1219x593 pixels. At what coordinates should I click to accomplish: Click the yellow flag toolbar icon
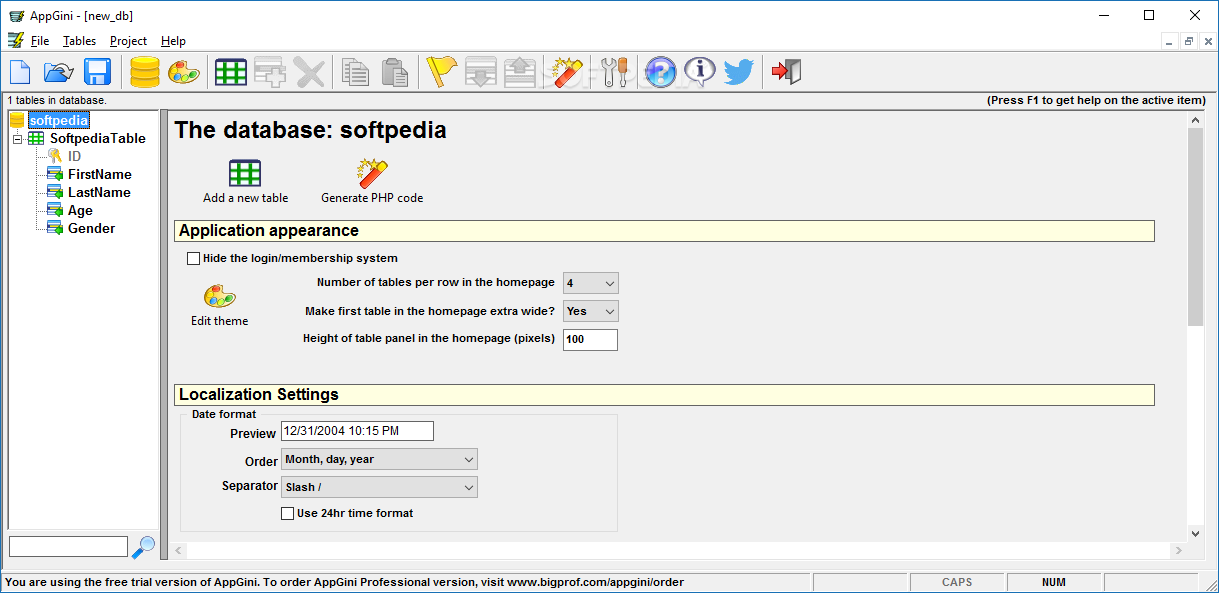pos(441,72)
